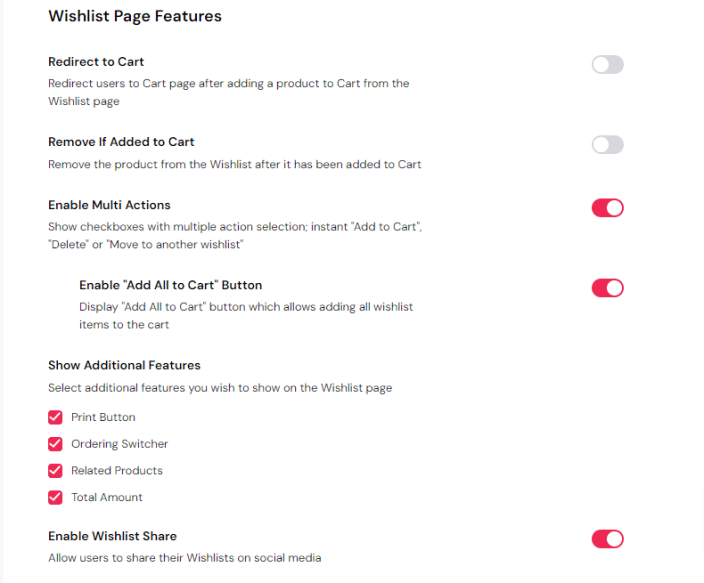Click the "Enable Wishlist Share" setting title
The width and height of the screenshot is (704, 583).
112,536
